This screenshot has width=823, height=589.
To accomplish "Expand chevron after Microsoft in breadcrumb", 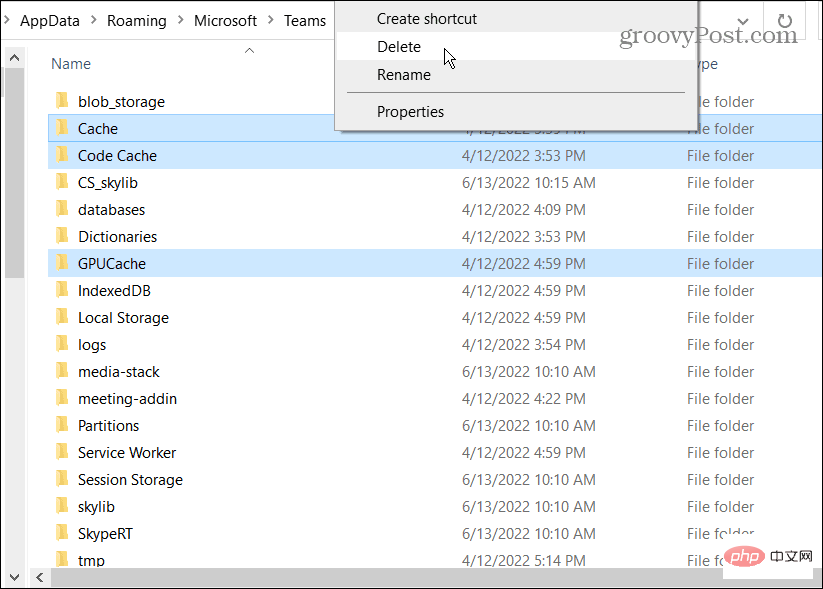I will pyautogui.click(x=271, y=20).
